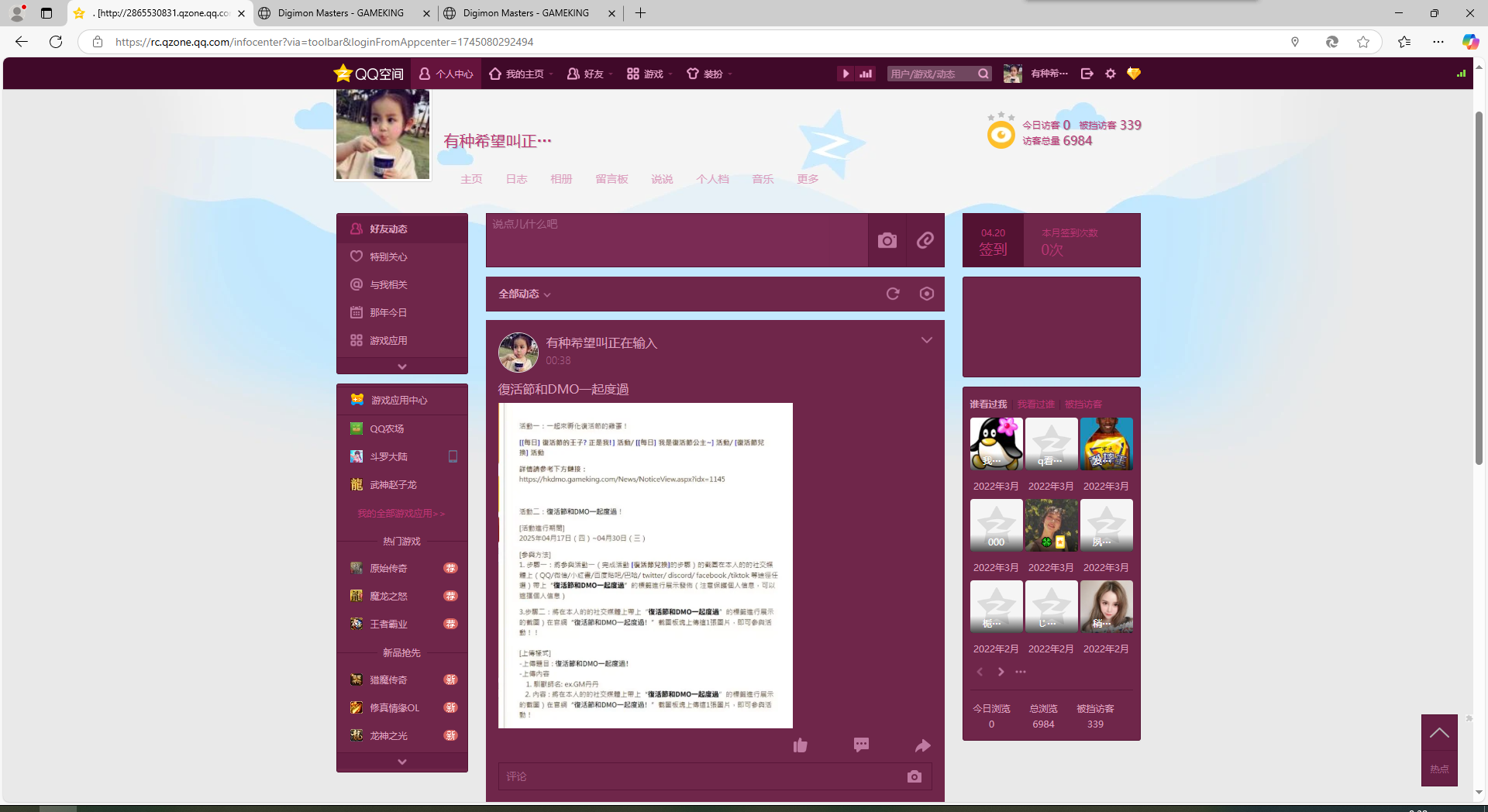Open the 音乐 tab
Viewport: 1488px width, 812px height.
click(x=763, y=179)
